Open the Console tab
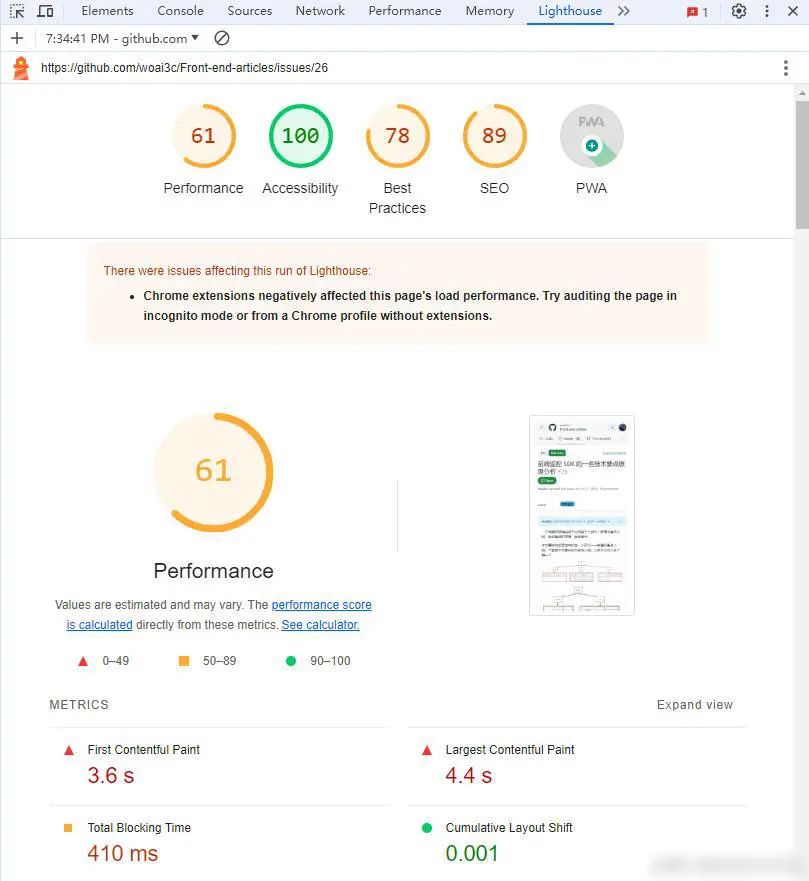Screen dimensions: 809x881 click(180, 11)
